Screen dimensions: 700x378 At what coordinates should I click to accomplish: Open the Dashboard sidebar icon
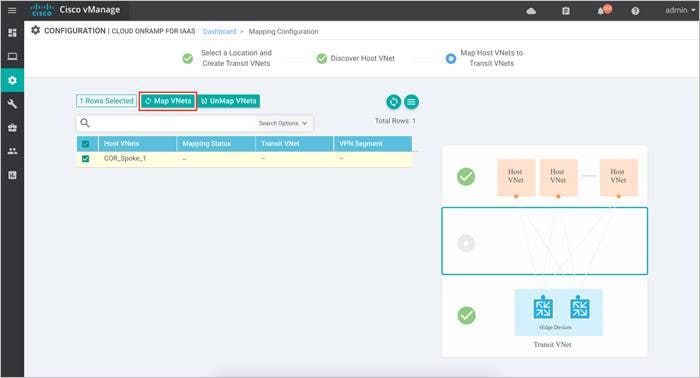pyautogui.click(x=12, y=33)
